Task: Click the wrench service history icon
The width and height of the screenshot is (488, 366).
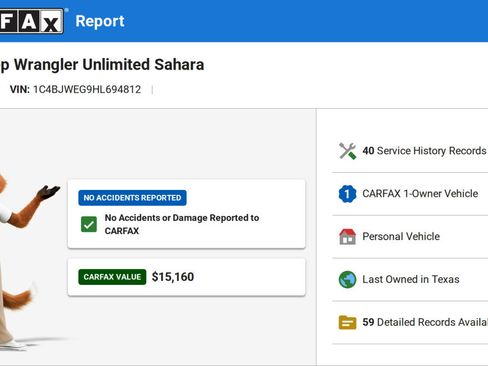Action: (347, 151)
